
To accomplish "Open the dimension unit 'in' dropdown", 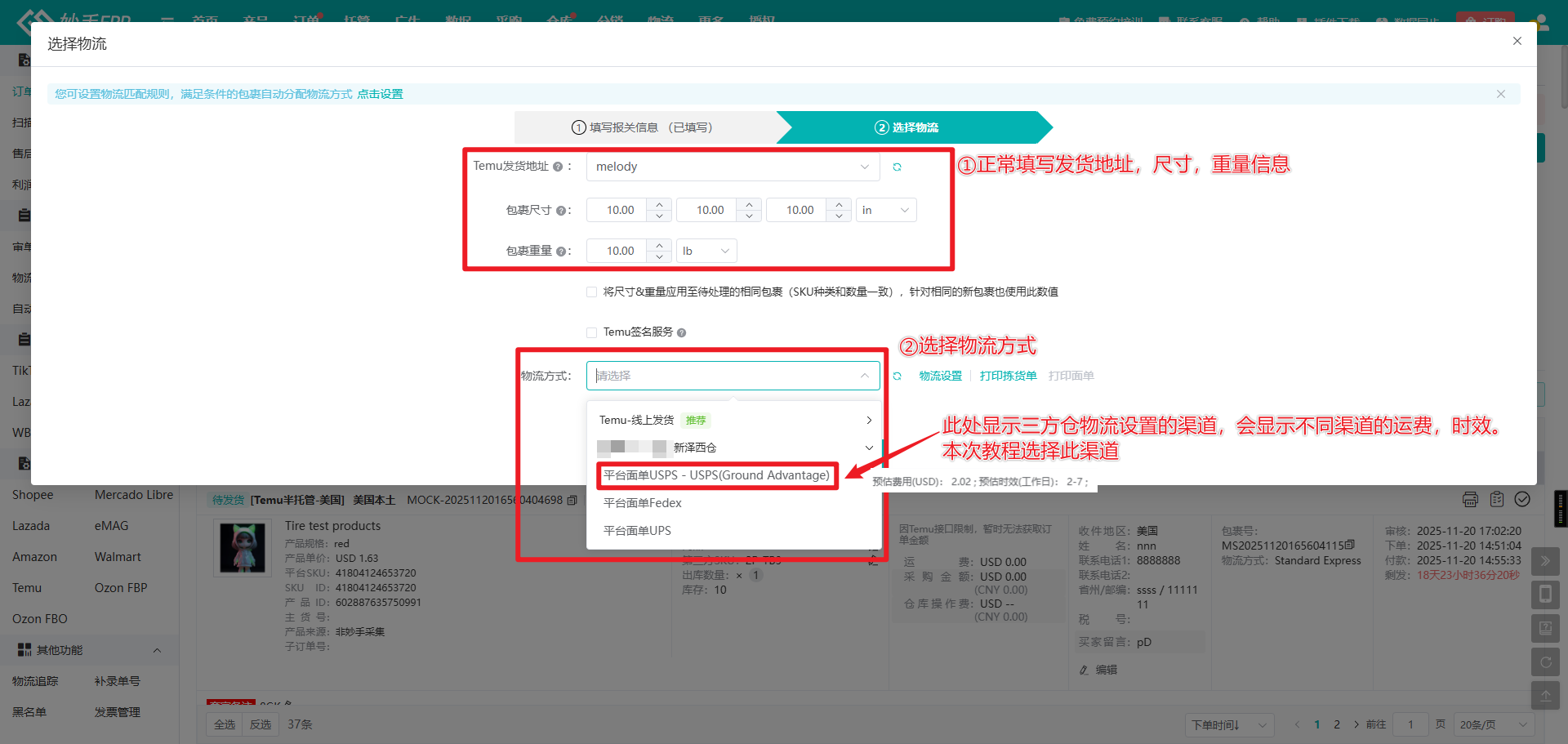I will point(886,210).
